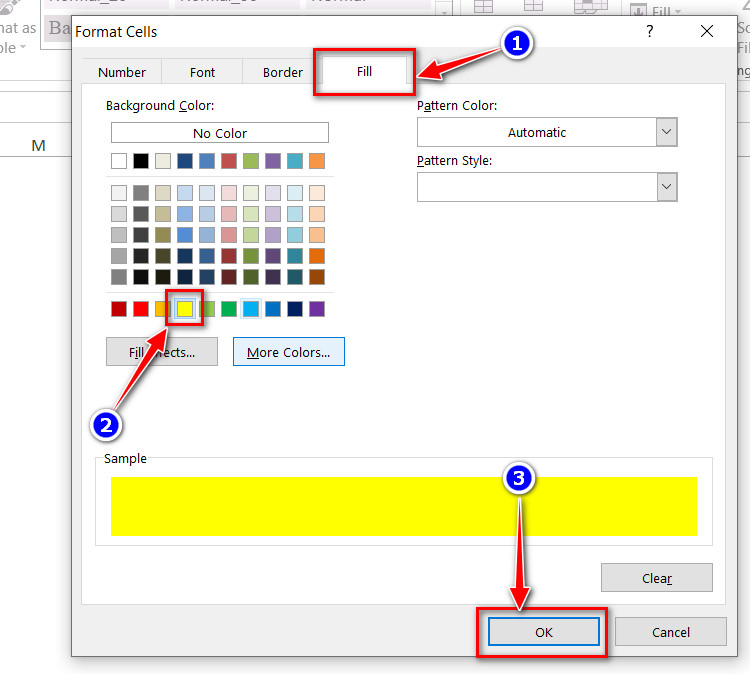Select the aqua swatch in top theme row
The height and width of the screenshot is (674, 750).
click(295, 161)
